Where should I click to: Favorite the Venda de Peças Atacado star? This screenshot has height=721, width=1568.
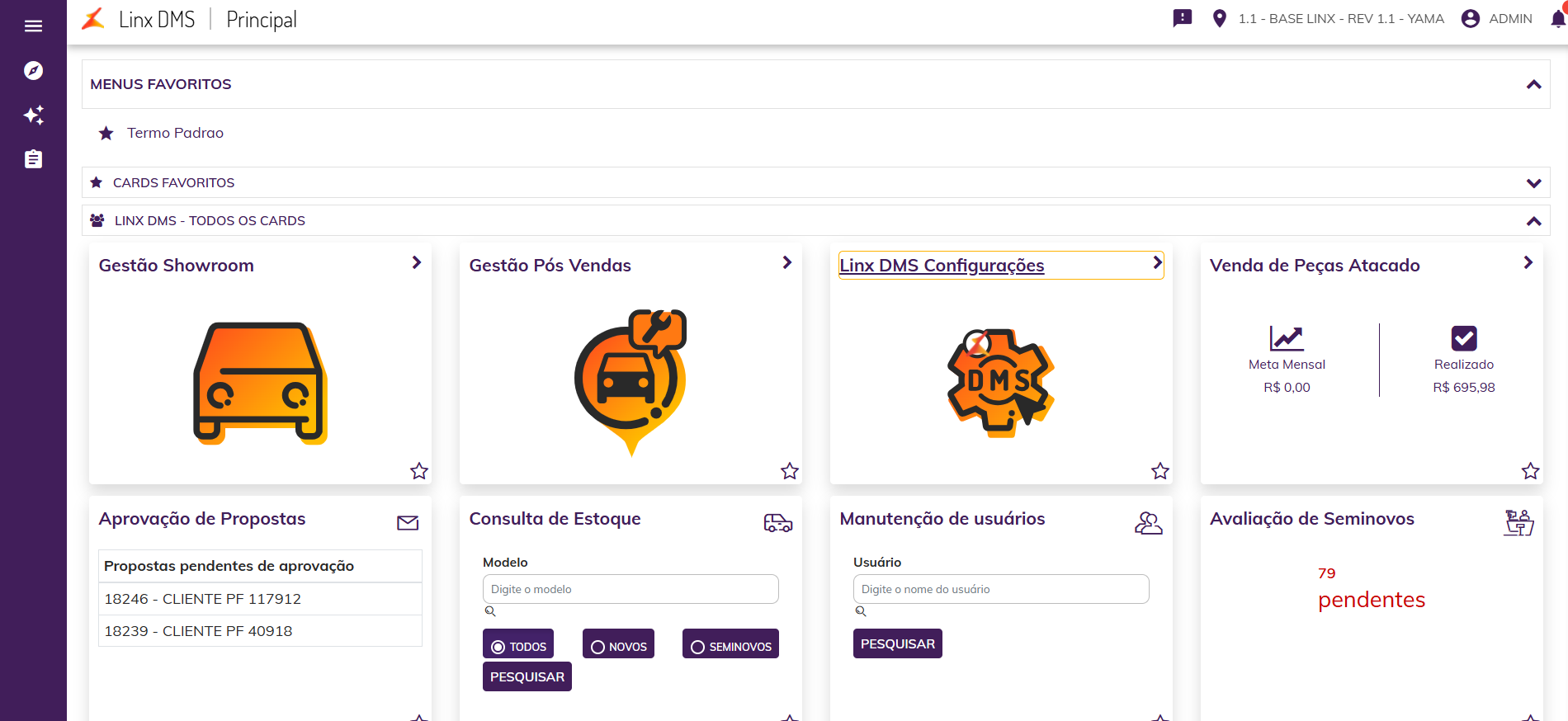(1531, 471)
